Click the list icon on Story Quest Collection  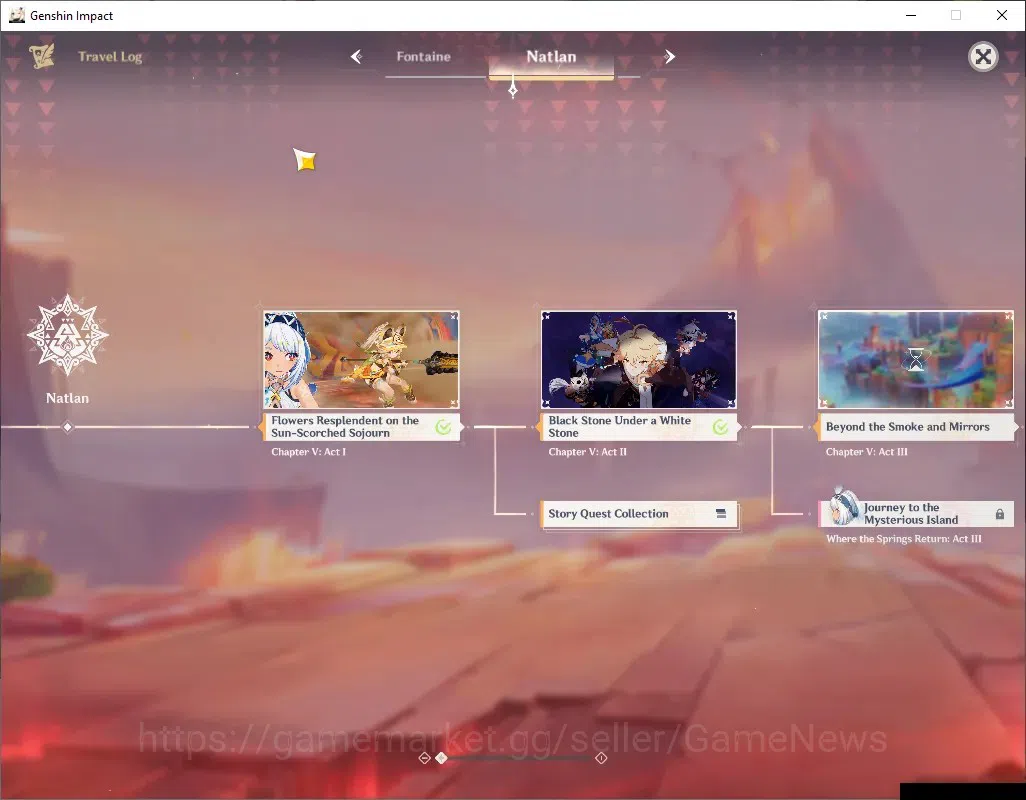pyautogui.click(x=720, y=513)
